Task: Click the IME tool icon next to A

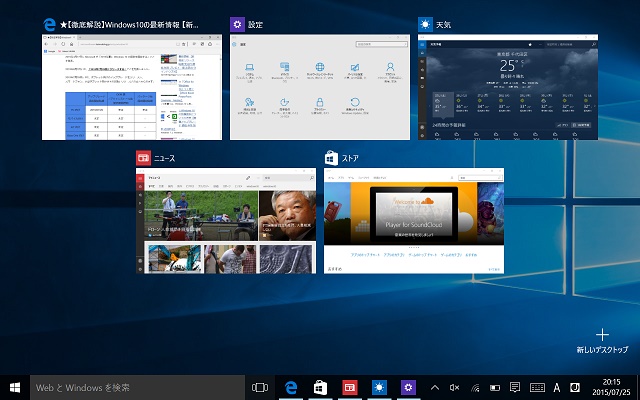Action: tap(575, 387)
